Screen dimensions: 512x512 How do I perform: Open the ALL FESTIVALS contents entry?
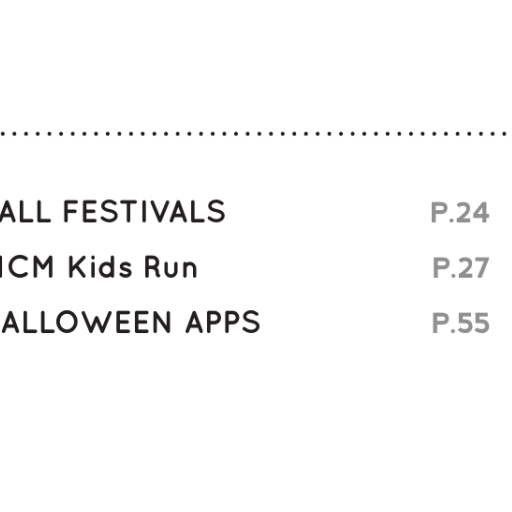(x=113, y=211)
